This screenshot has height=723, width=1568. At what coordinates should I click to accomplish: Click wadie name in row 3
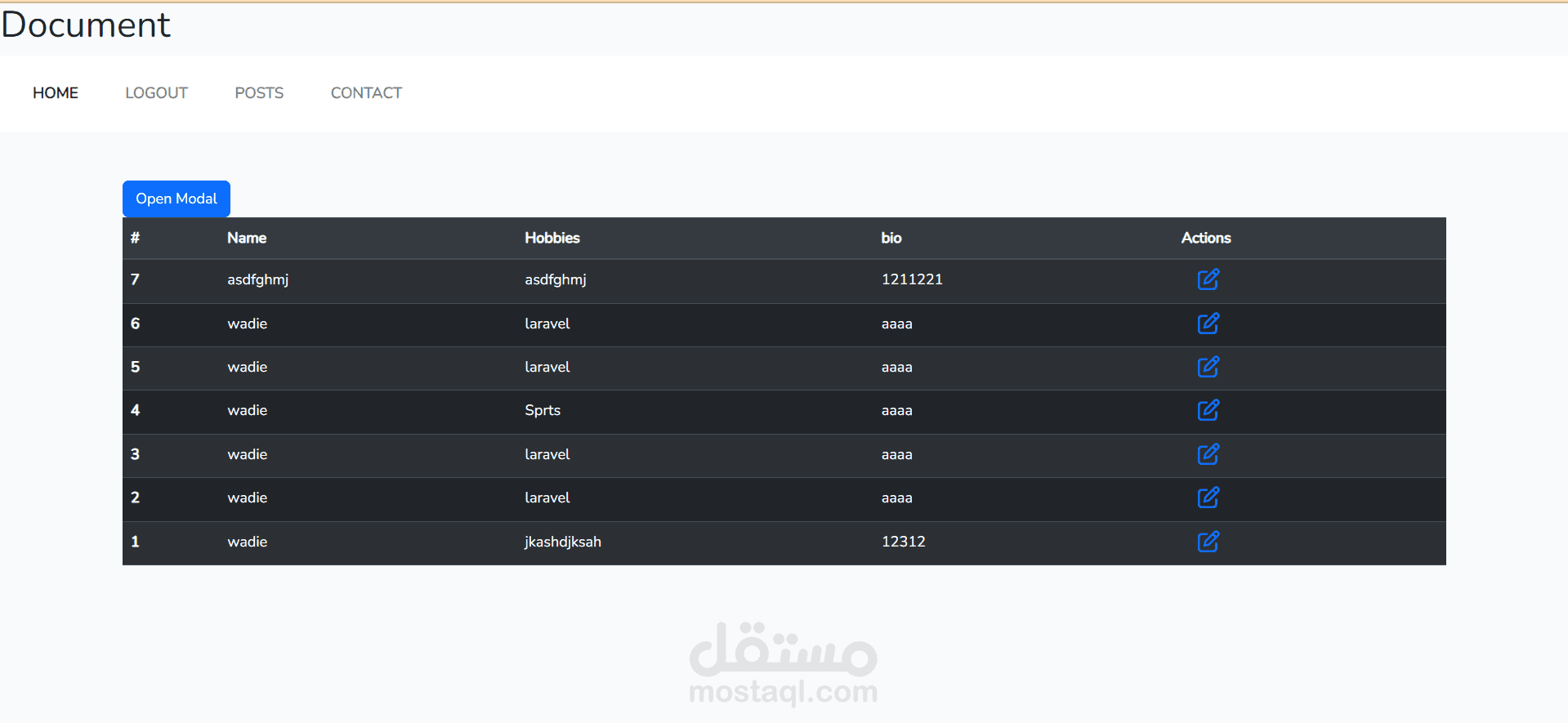(248, 454)
